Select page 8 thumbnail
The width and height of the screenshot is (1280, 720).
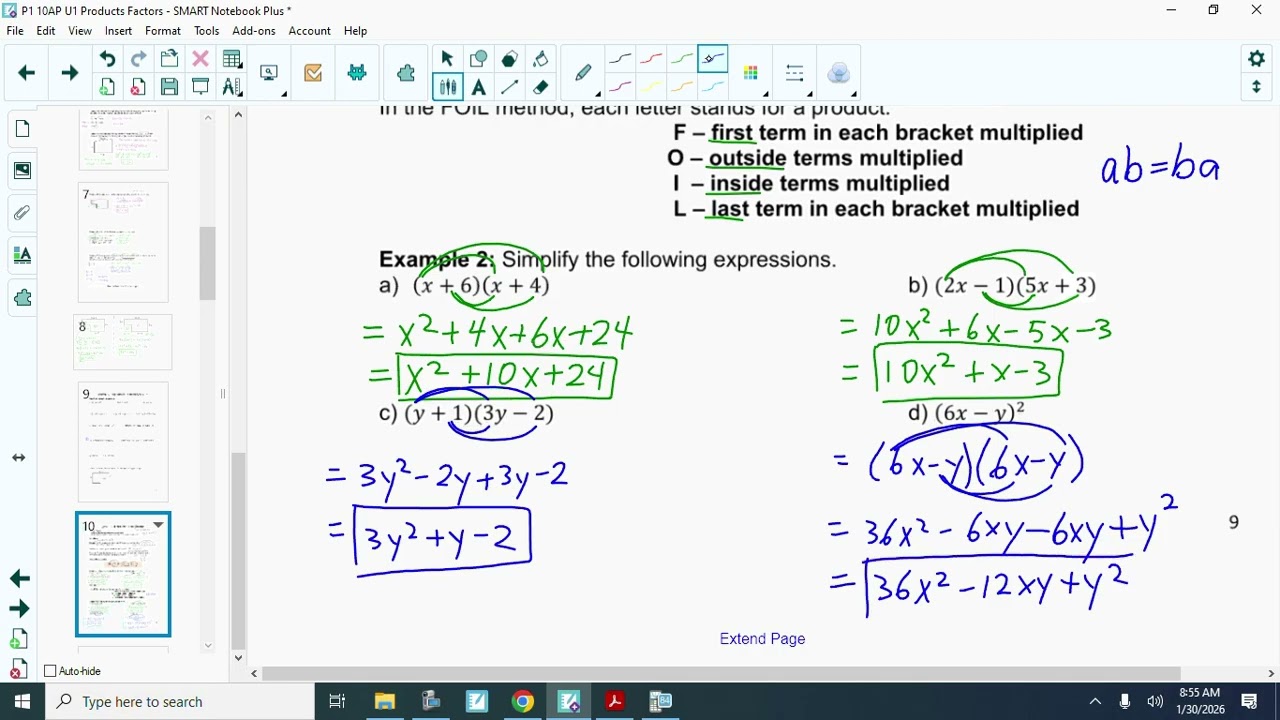click(x=123, y=342)
